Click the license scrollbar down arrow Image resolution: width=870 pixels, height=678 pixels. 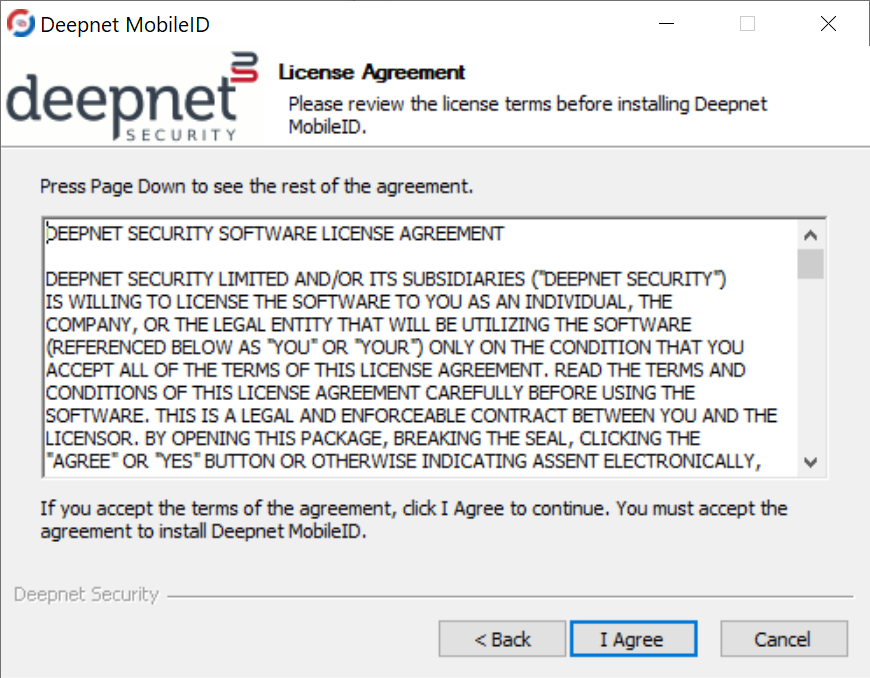point(811,462)
